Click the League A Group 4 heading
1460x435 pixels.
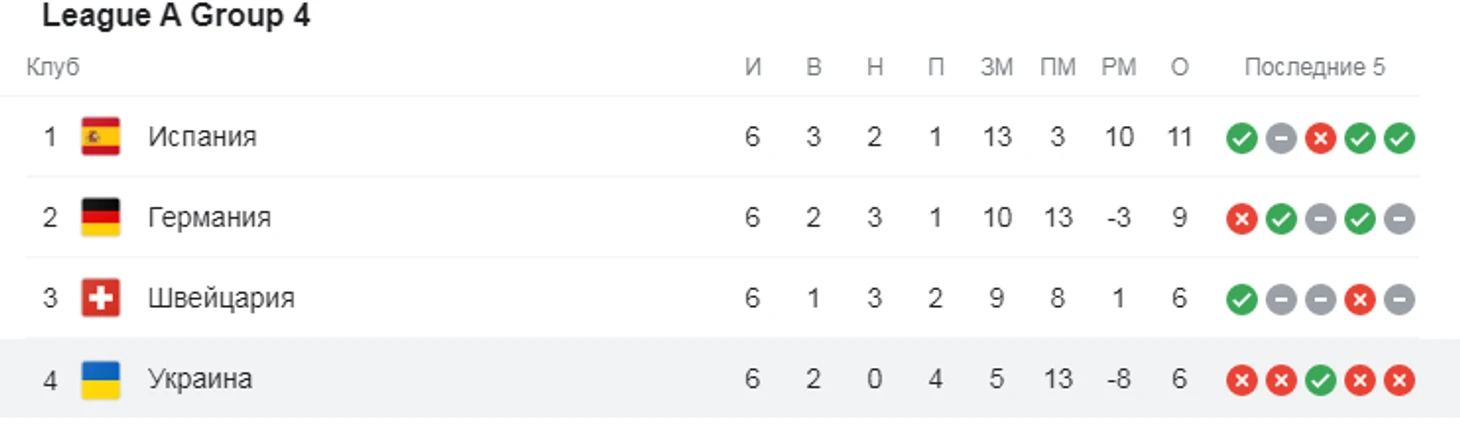[176, 16]
